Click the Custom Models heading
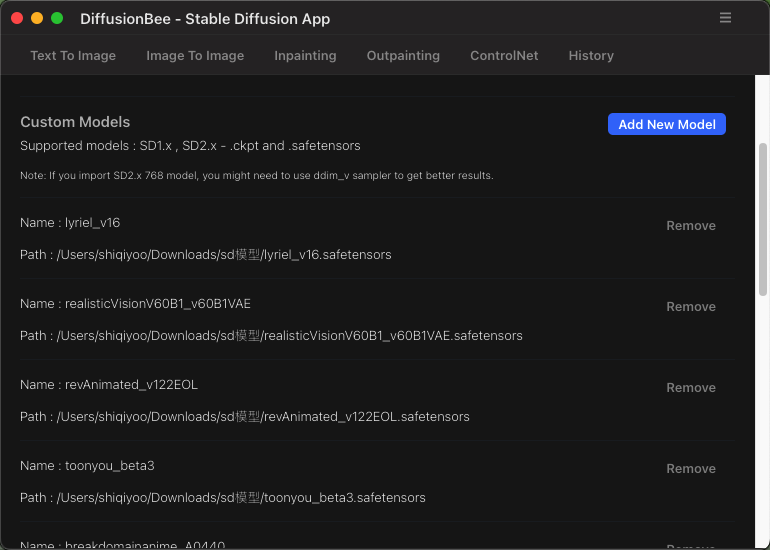Image resolution: width=770 pixels, height=550 pixels. click(75, 122)
